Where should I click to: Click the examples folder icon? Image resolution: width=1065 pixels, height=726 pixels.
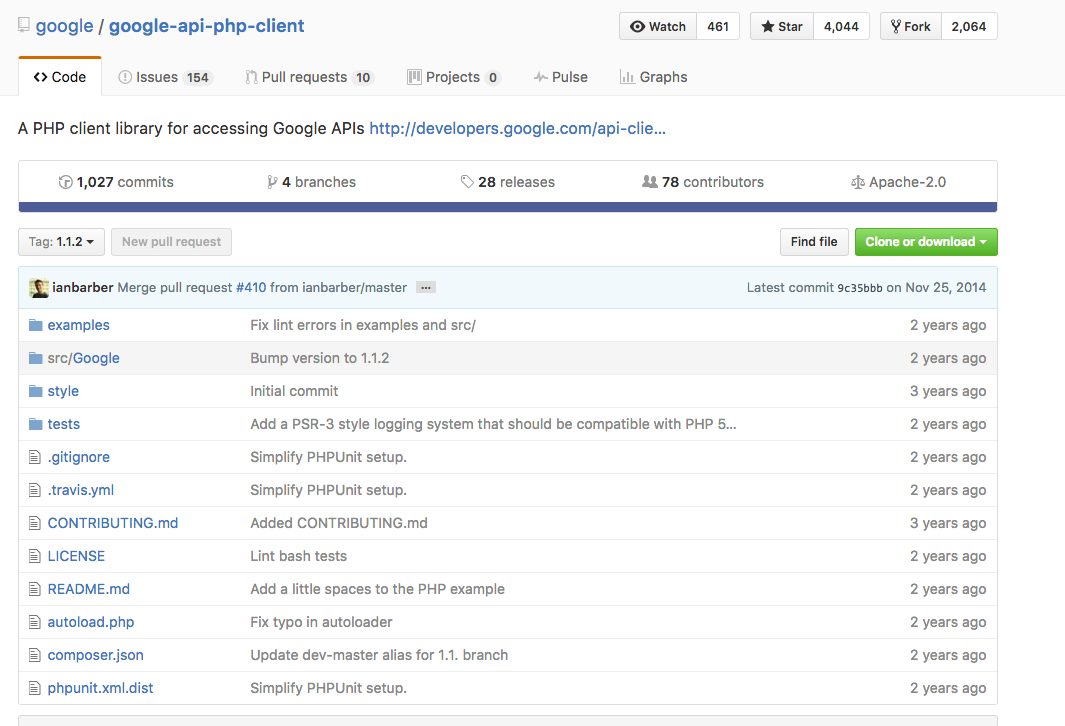36,325
